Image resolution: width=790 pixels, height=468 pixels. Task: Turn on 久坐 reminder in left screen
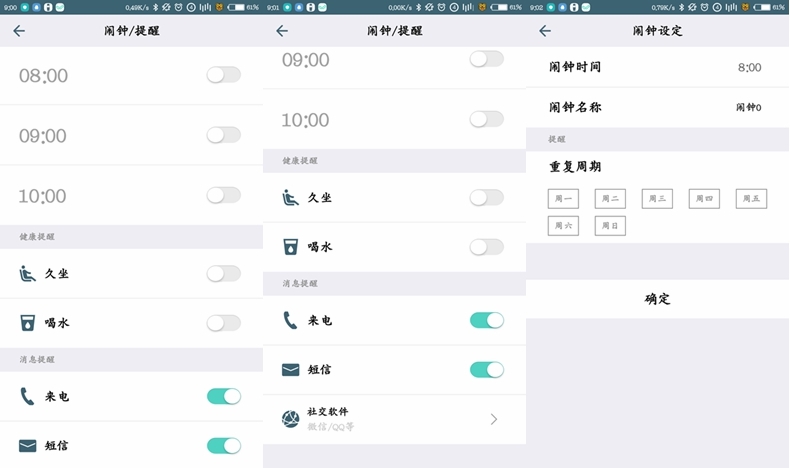224,274
